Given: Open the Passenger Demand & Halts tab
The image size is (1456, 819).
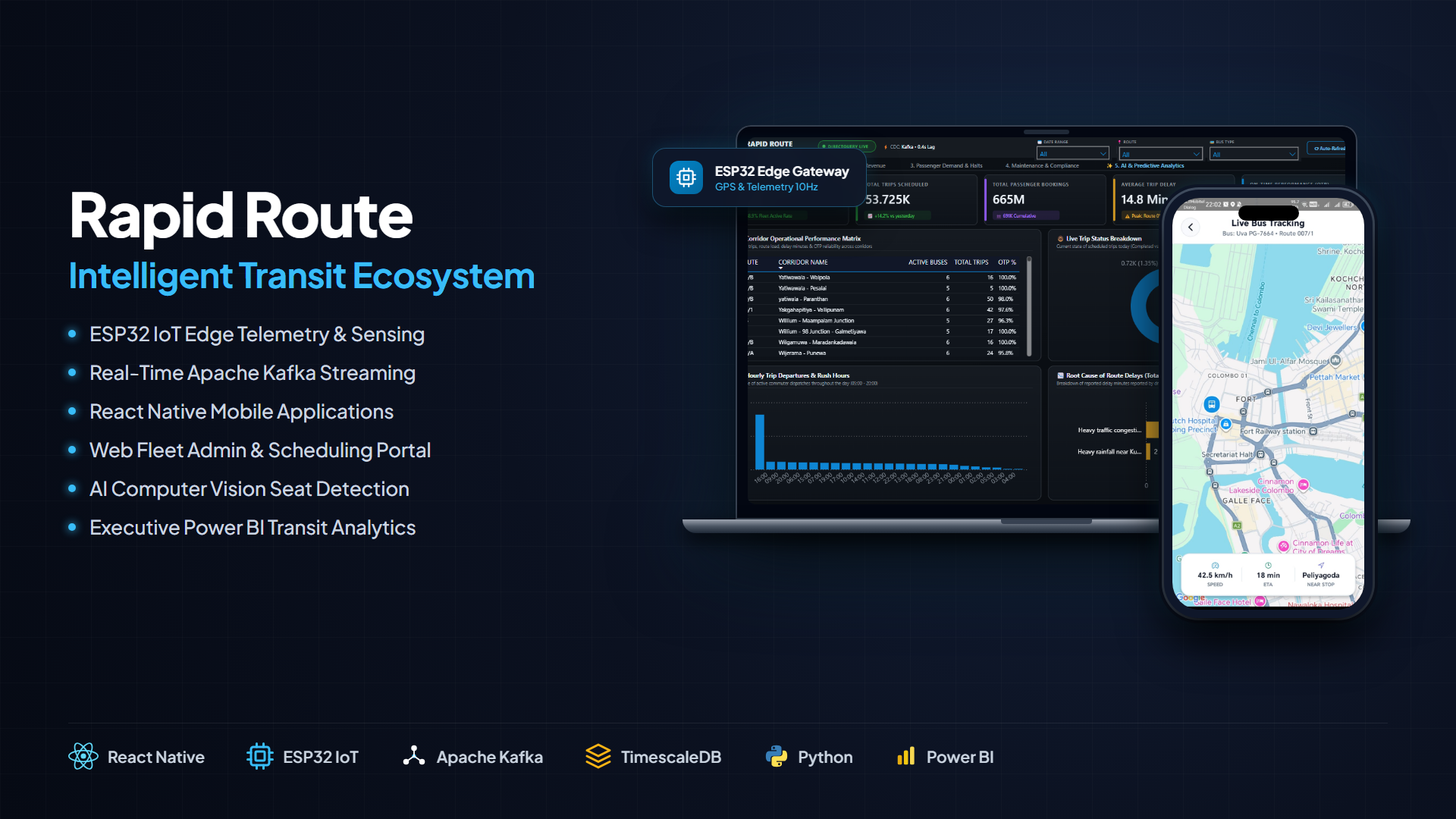Looking at the screenshot, I should click(x=946, y=165).
